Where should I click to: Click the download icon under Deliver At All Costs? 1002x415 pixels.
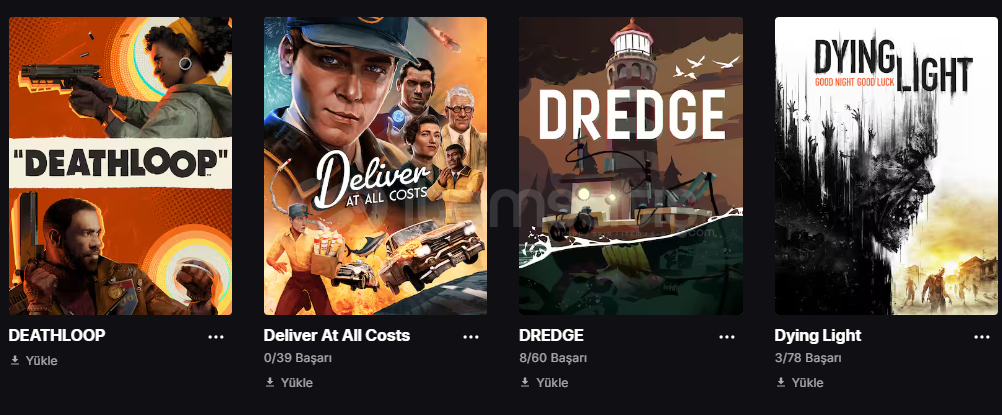pyautogui.click(x=270, y=382)
